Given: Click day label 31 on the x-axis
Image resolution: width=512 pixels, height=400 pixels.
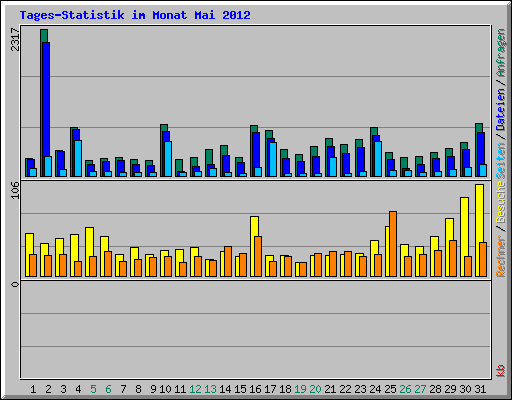Looking at the screenshot, I should click(x=480, y=389).
